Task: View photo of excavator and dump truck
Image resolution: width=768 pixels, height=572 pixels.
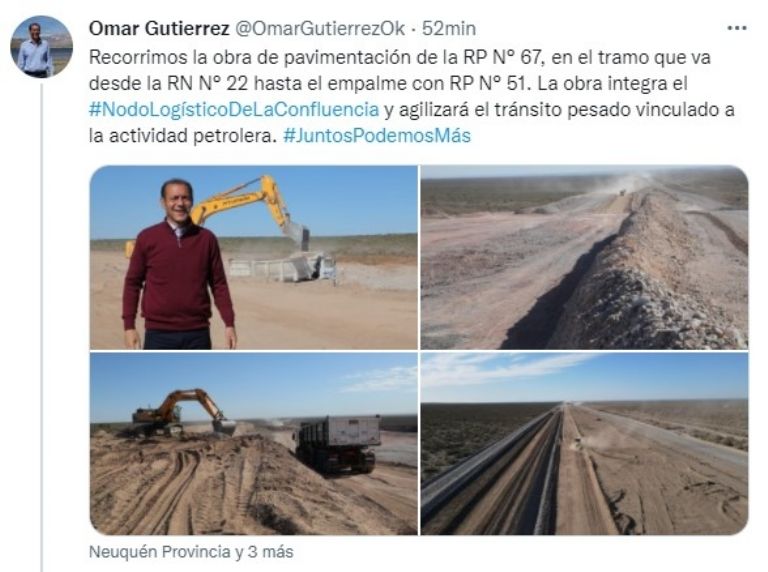Action: click(x=254, y=444)
